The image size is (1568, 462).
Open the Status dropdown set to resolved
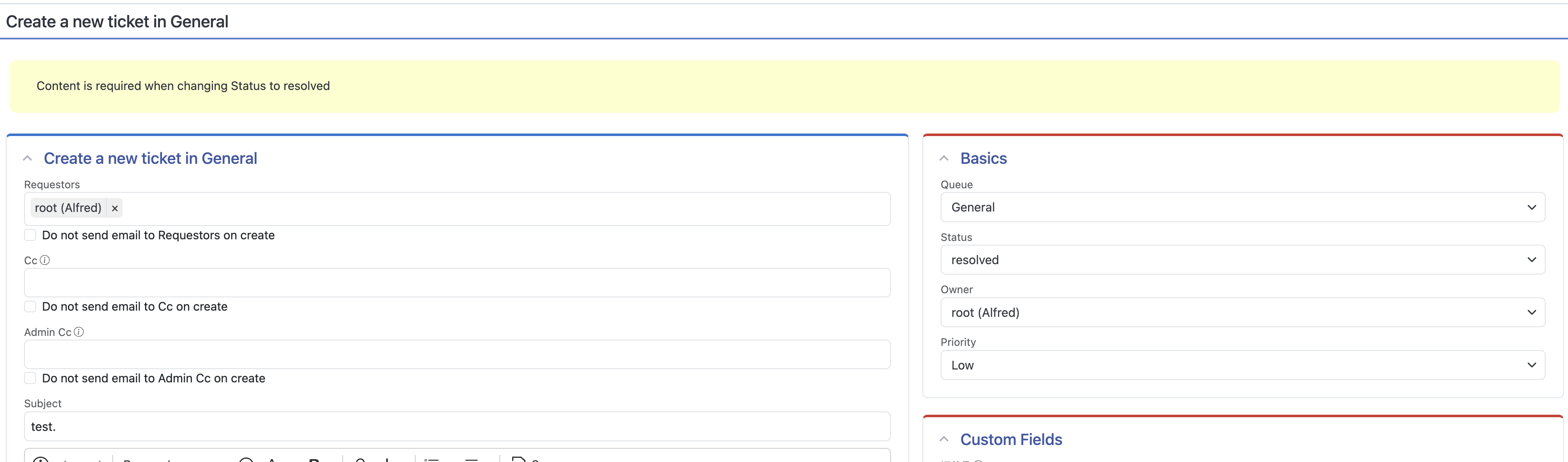(1242, 260)
